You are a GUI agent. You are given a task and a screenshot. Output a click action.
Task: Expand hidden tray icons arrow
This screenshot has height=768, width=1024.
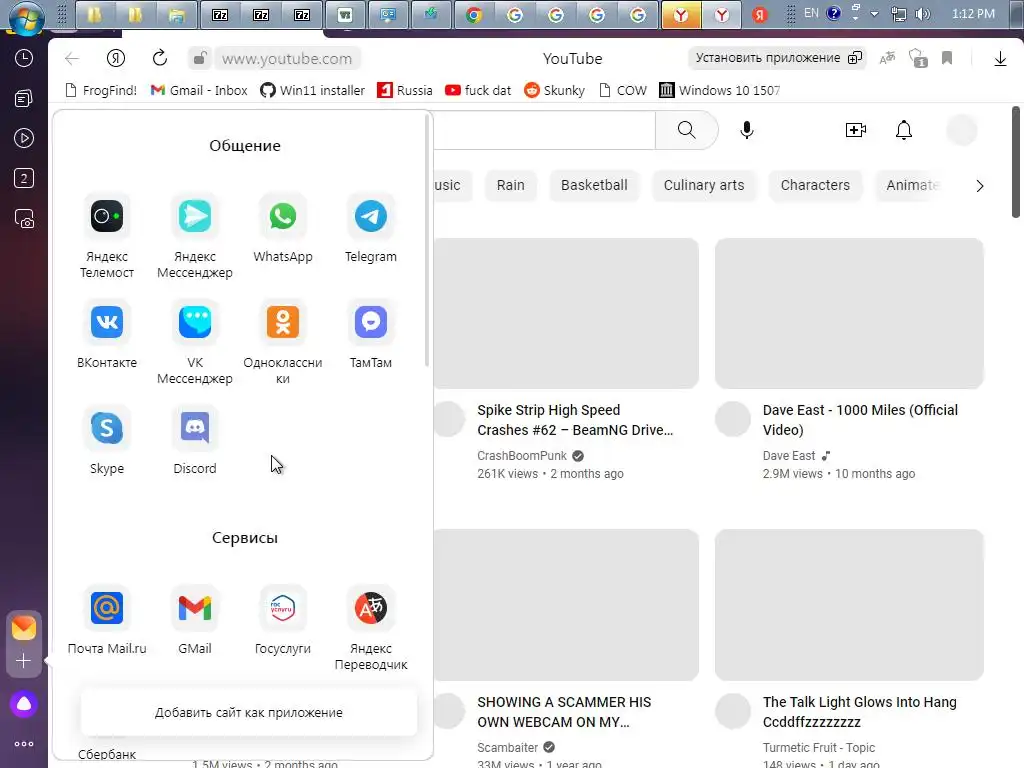click(x=874, y=14)
